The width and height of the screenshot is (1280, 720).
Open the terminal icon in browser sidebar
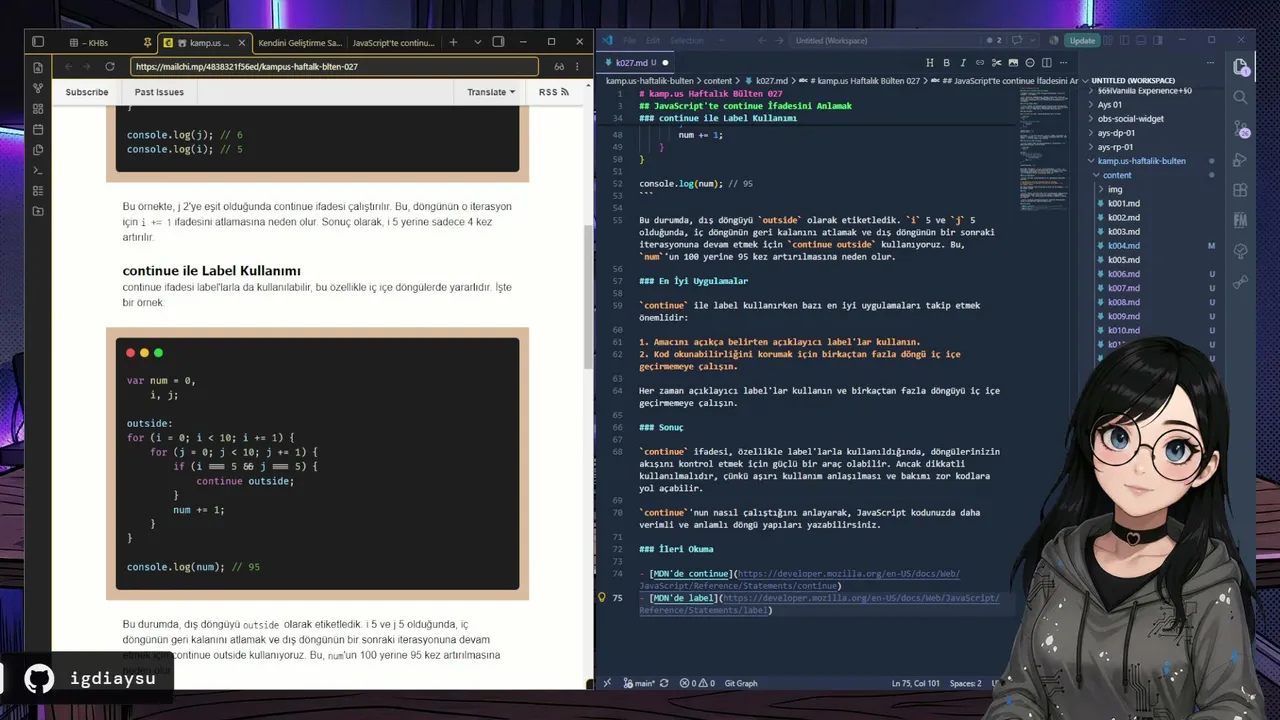point(38,170)
